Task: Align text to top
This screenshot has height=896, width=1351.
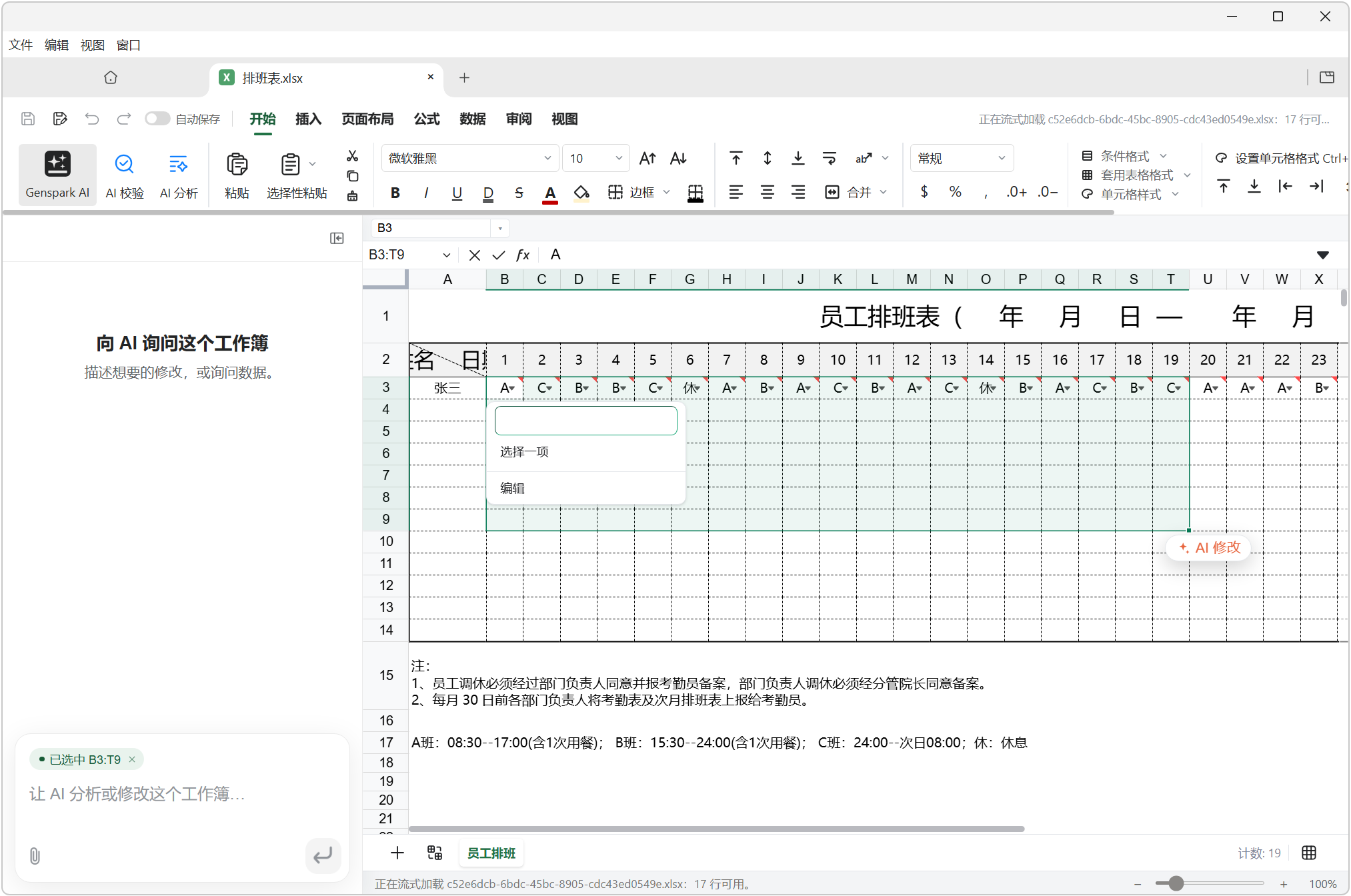Action: pyautogui.click(x=736, y=158)
